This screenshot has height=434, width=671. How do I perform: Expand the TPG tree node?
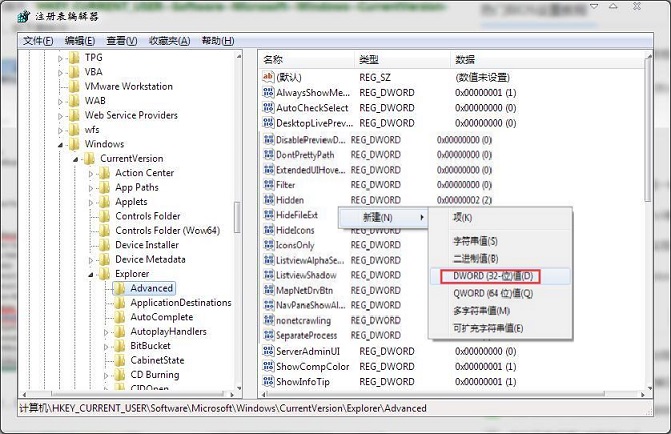point(60,59)
